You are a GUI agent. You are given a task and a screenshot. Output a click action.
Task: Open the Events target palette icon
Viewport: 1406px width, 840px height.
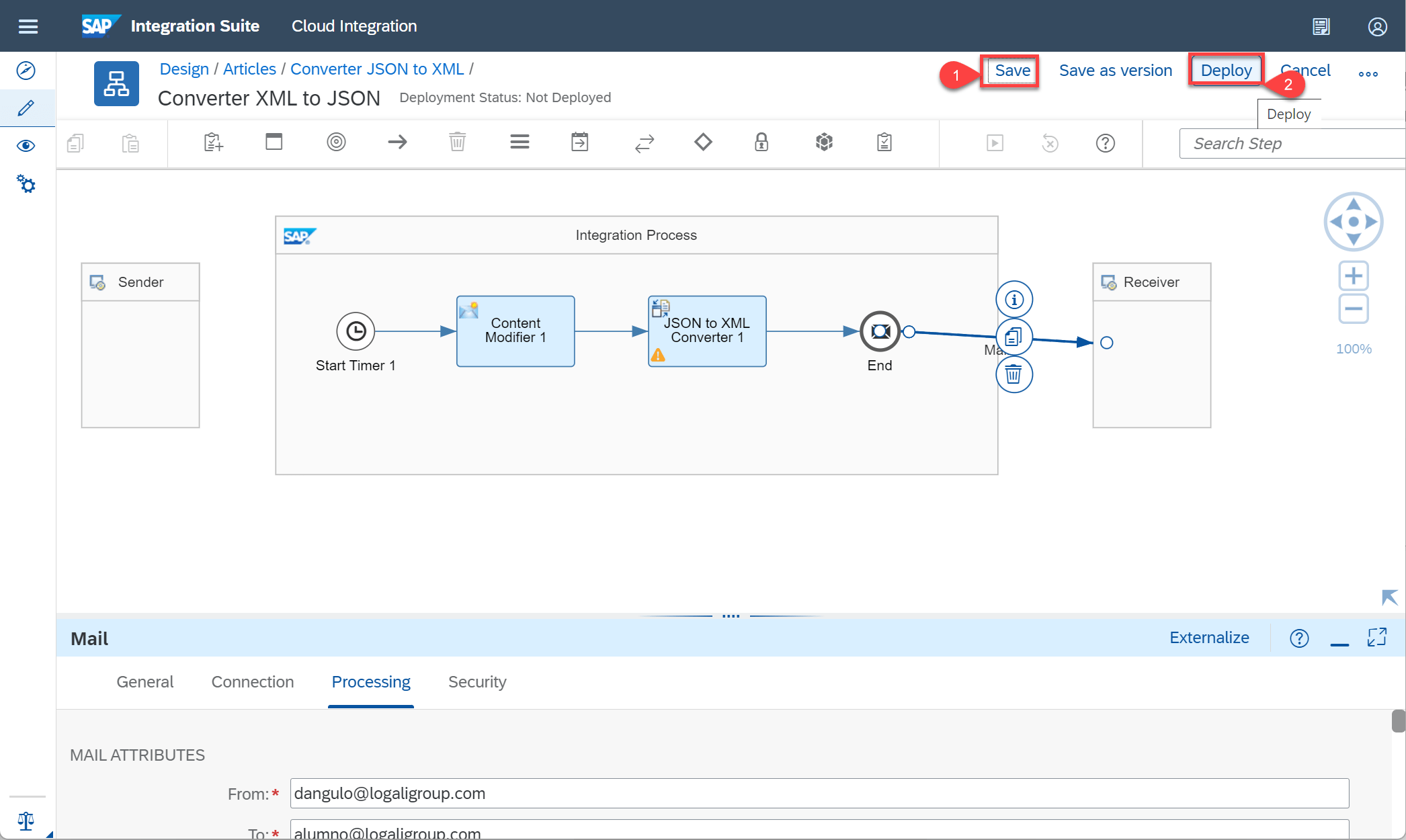click(336, 142)
